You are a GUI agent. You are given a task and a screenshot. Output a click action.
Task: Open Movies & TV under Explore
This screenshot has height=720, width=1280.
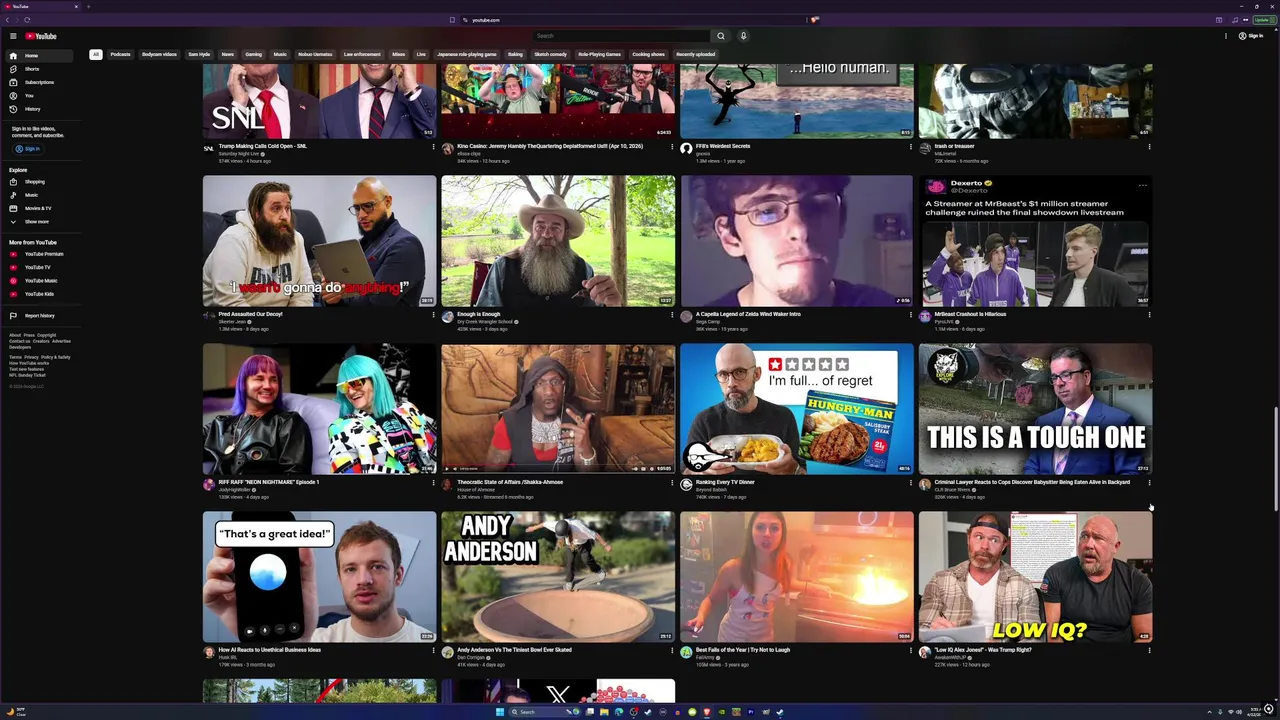pyautogui.click(x=40, y=208)
